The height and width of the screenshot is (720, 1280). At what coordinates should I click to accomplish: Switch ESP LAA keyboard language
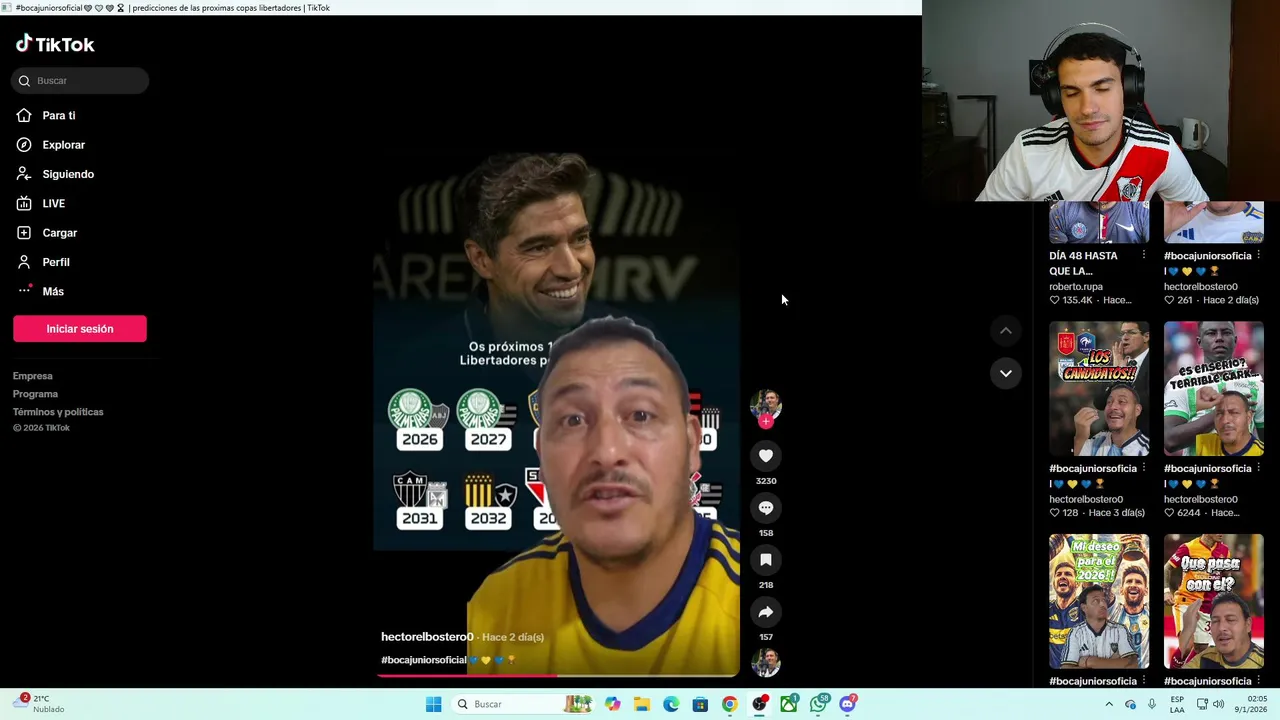(1178, 704)
